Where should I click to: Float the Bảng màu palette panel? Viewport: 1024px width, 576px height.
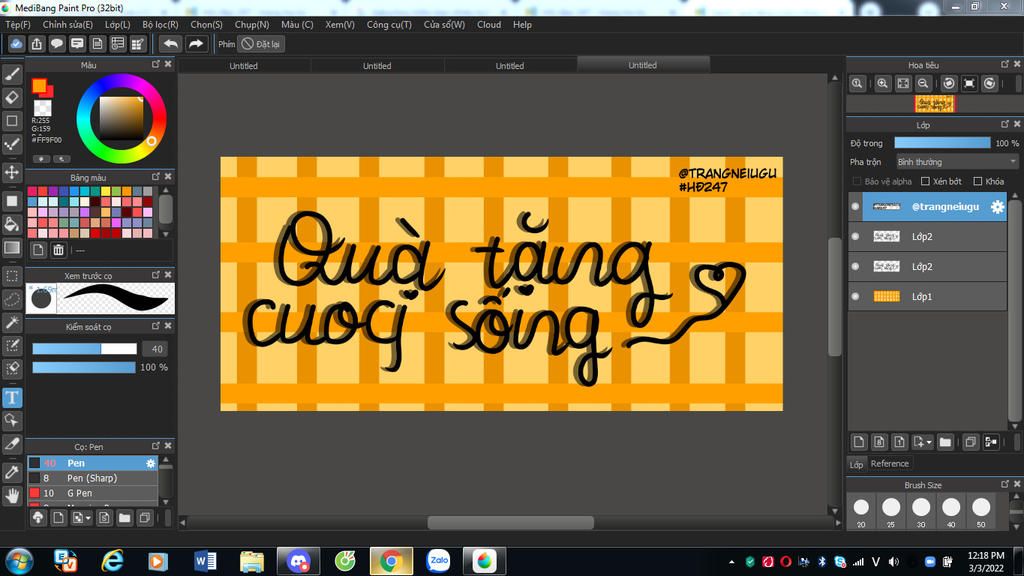pos(155,176)
